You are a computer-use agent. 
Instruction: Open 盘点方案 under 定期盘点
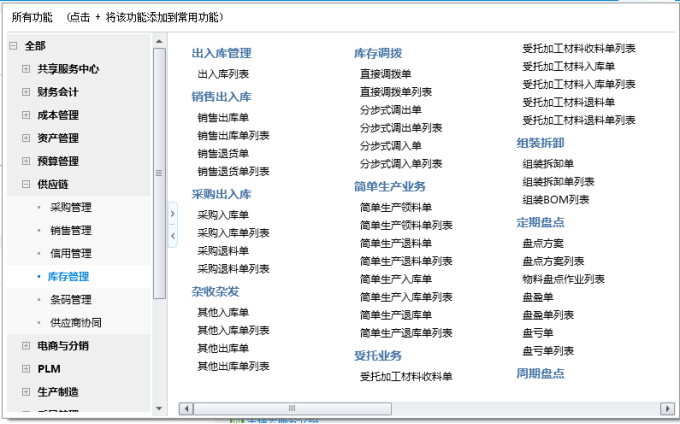click(x=543, y=243)
